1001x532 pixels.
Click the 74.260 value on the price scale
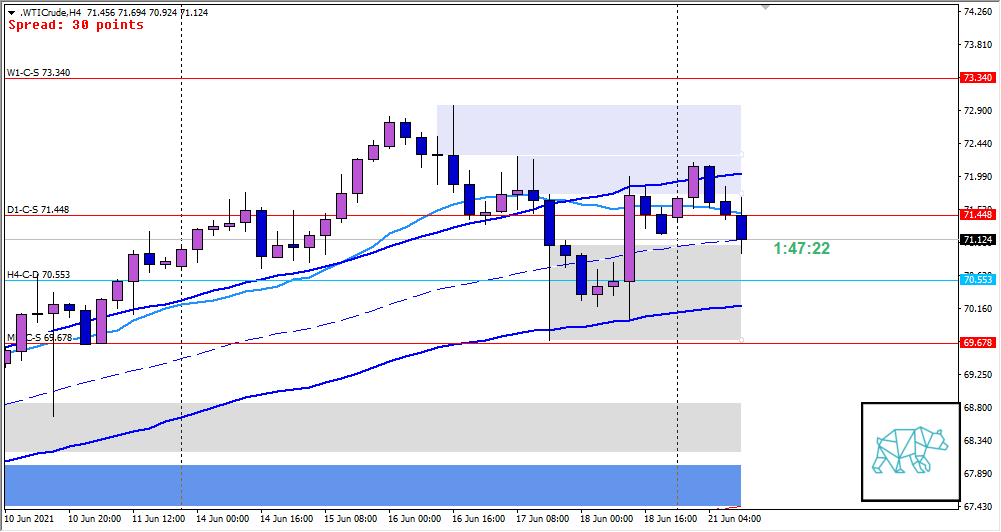click(977, 12)
